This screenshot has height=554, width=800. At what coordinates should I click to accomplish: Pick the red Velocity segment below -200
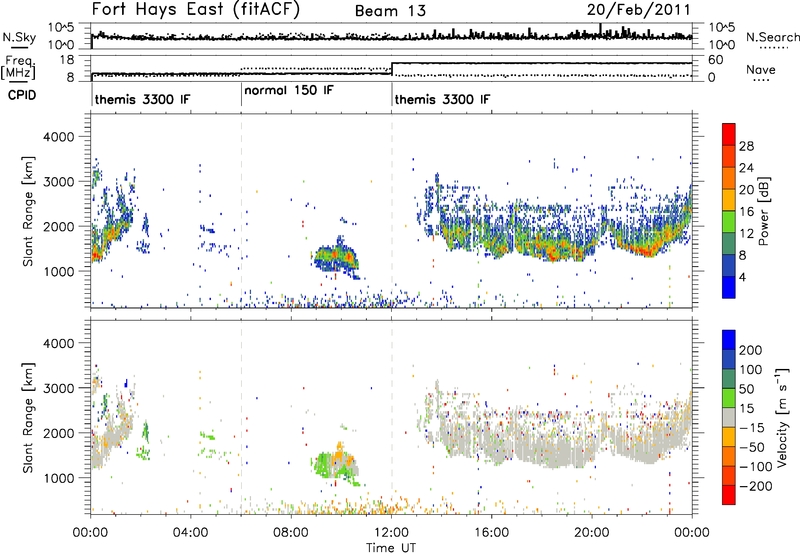click(x=729, y=495)
